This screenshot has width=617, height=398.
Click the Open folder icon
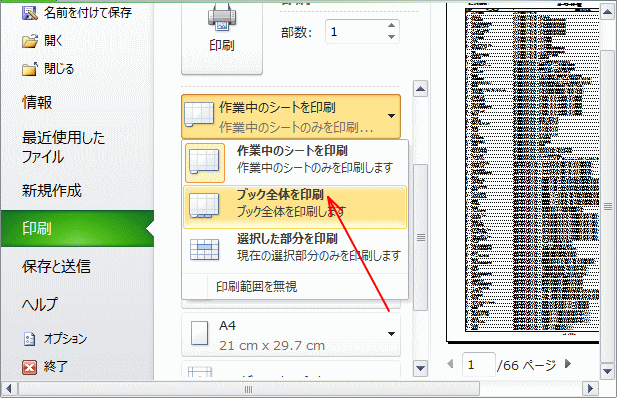[x=30, y=41]
